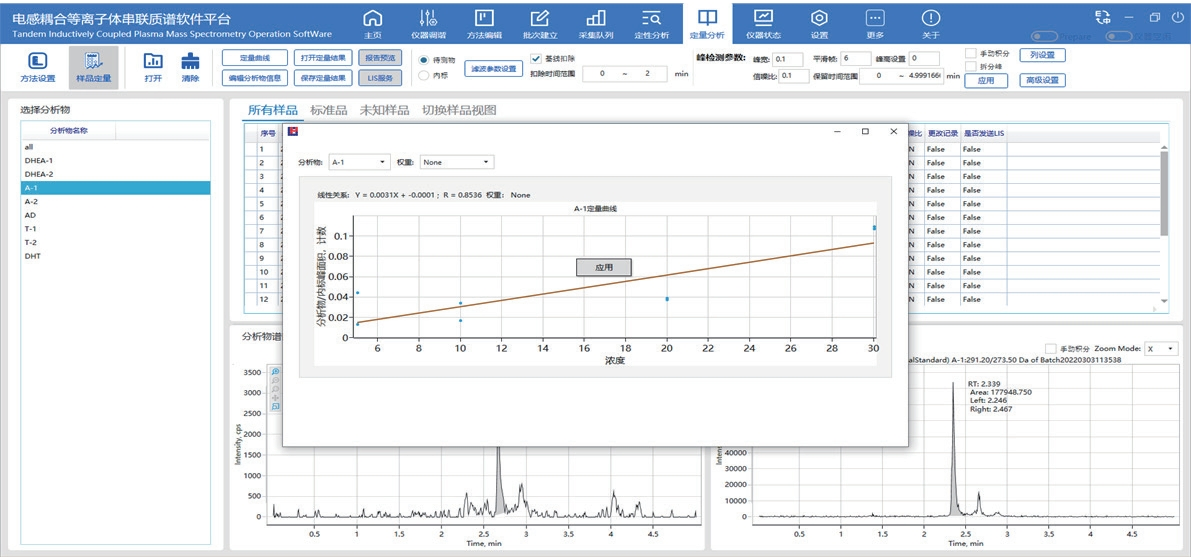This screenshot has width=1191, height=557.
Task: Open 仪器调谐 instrument tuning icon
Action: (x=428, y=18)
